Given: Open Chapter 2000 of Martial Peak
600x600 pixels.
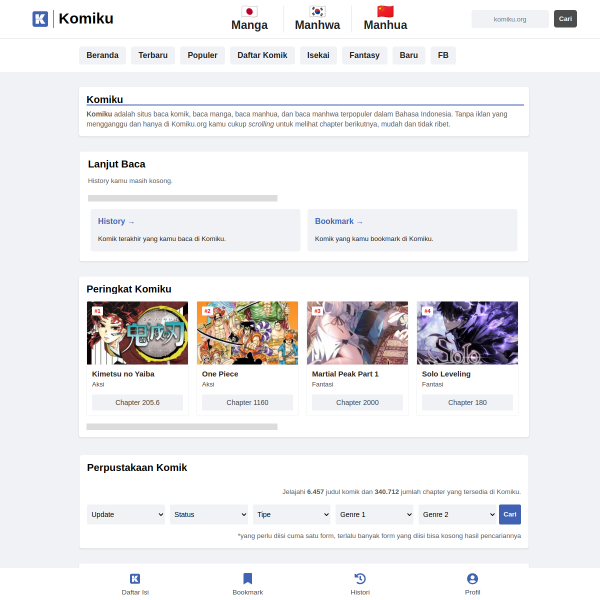Looking at the screenshot, I should pos(357,403).
